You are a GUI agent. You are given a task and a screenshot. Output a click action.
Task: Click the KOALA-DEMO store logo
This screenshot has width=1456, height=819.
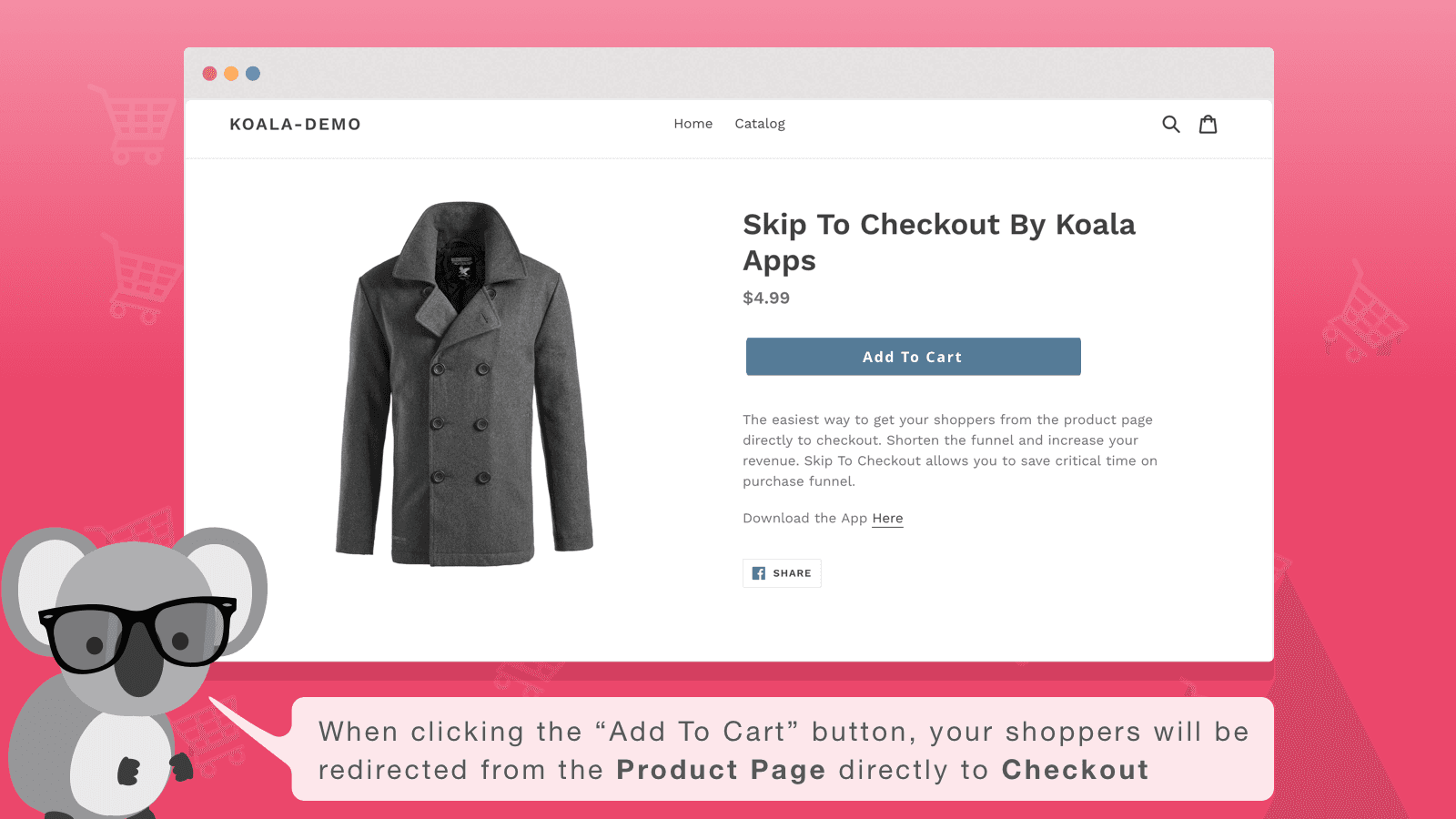[x=295, y=124]
